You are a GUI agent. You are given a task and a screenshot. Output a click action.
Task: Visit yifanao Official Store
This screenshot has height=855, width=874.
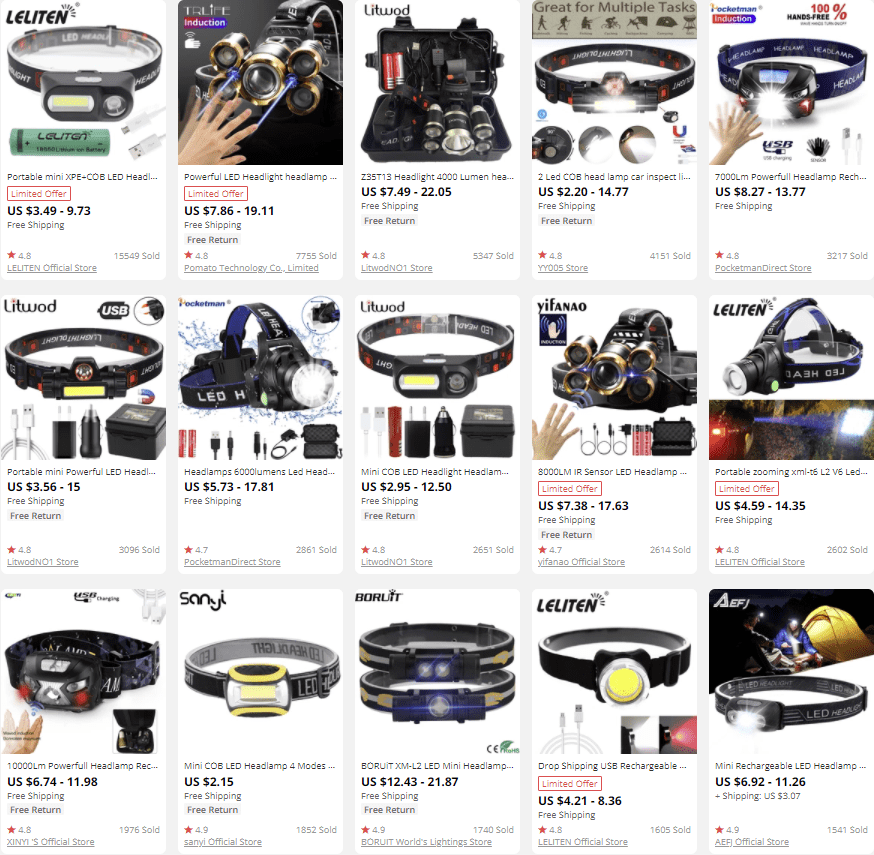(581, 562)
